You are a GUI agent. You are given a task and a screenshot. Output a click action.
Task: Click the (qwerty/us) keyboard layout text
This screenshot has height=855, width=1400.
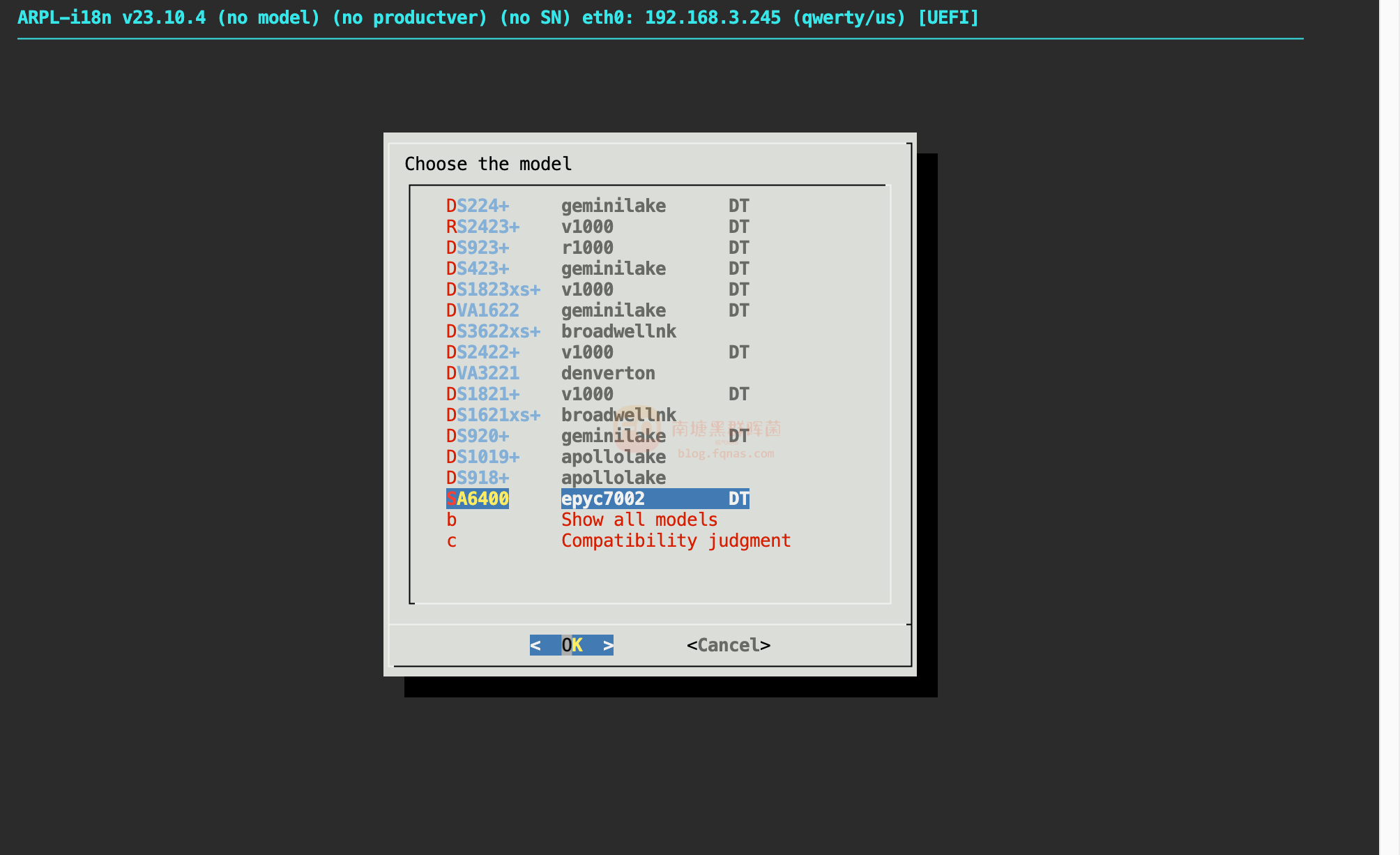click(x=849, y=17)
